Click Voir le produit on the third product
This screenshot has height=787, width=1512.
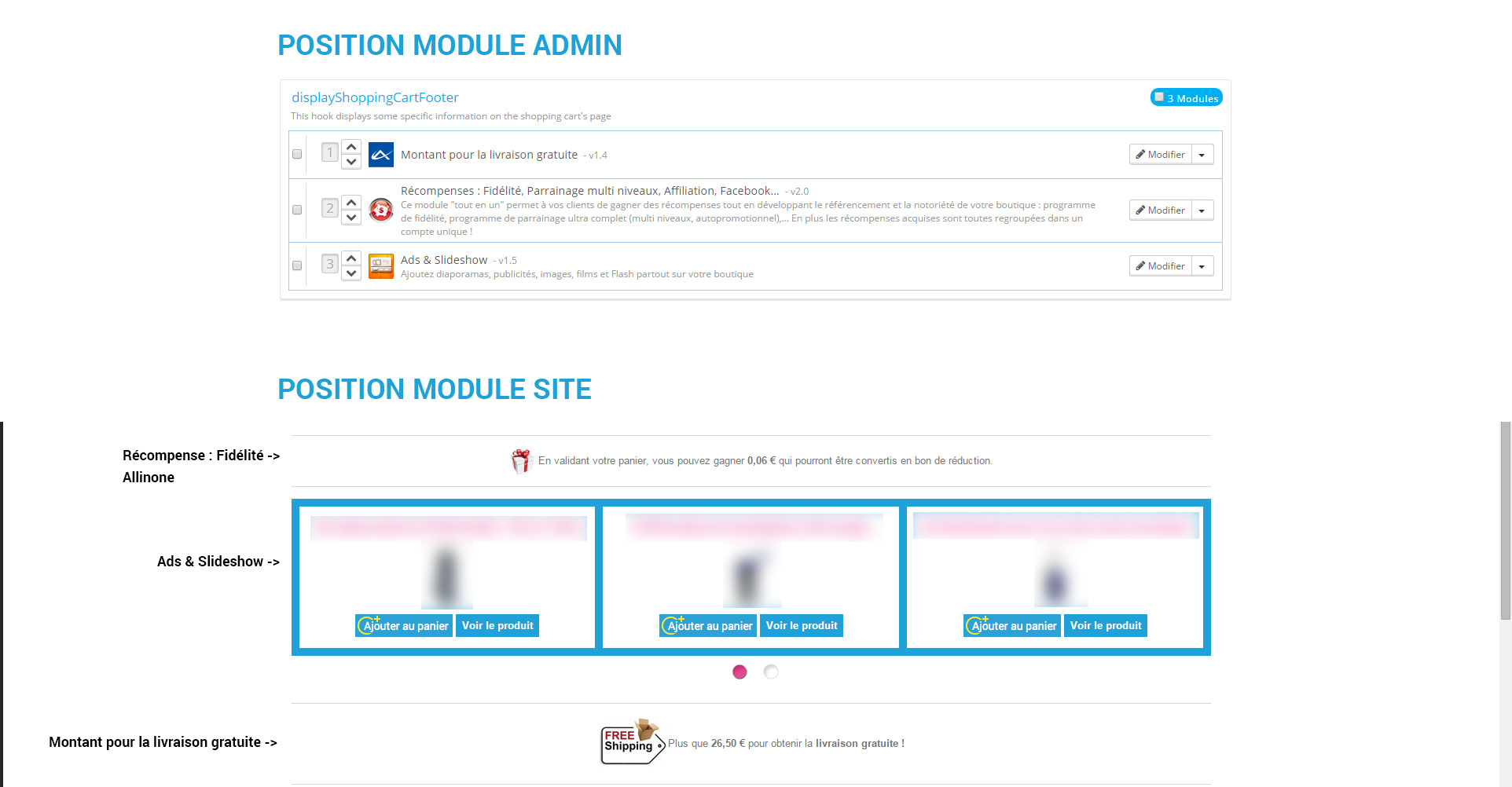tap(1106, 626)
